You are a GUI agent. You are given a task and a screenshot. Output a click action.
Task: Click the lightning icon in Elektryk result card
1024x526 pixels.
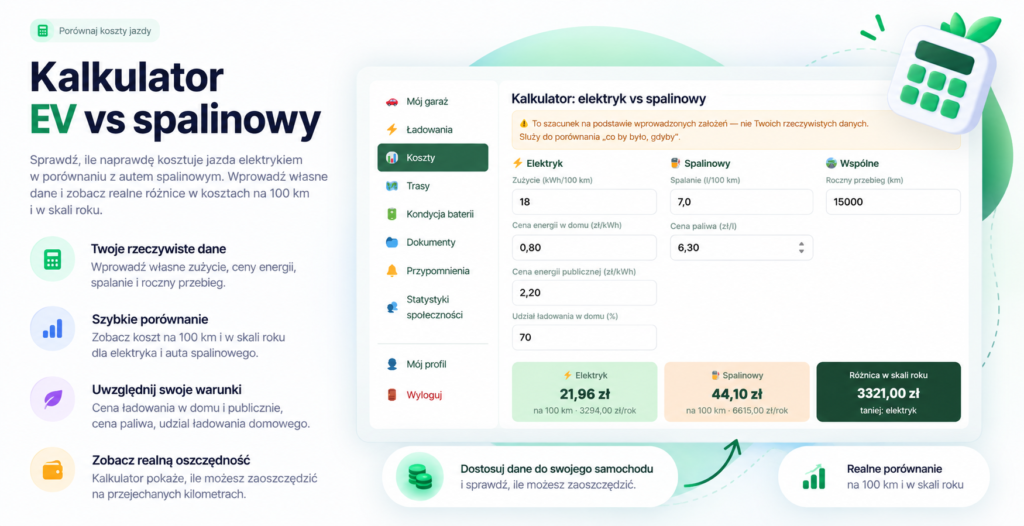pos(568,376)
